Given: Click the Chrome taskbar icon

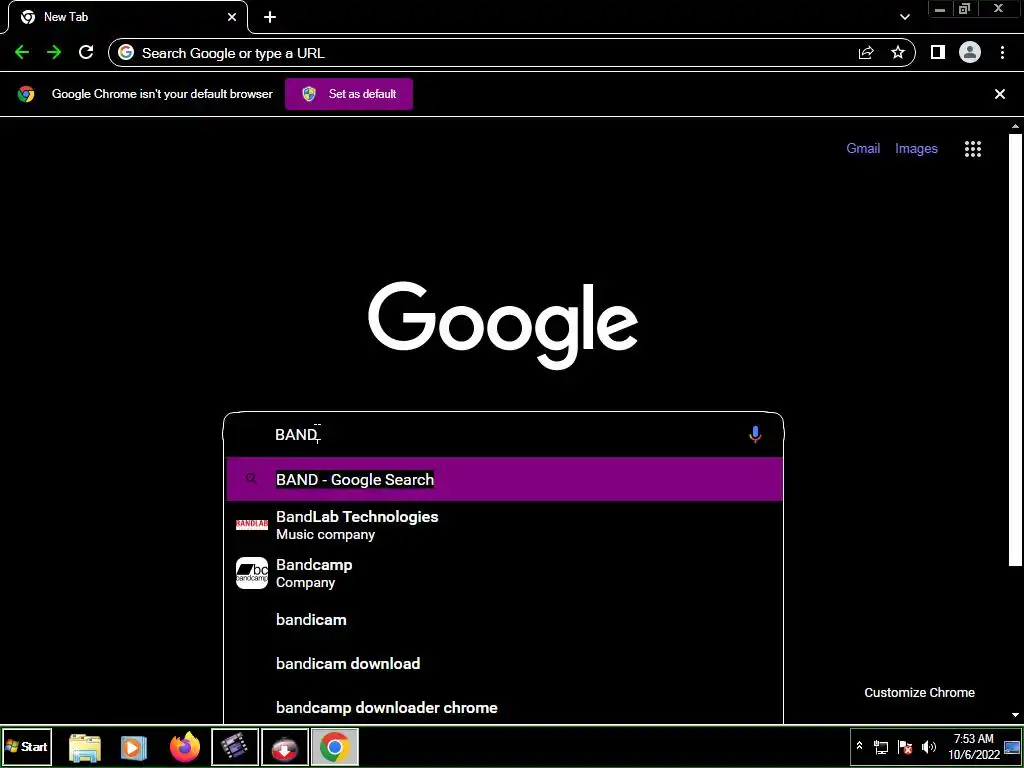Looking at the screenshot, I should [x=334, y=746].
